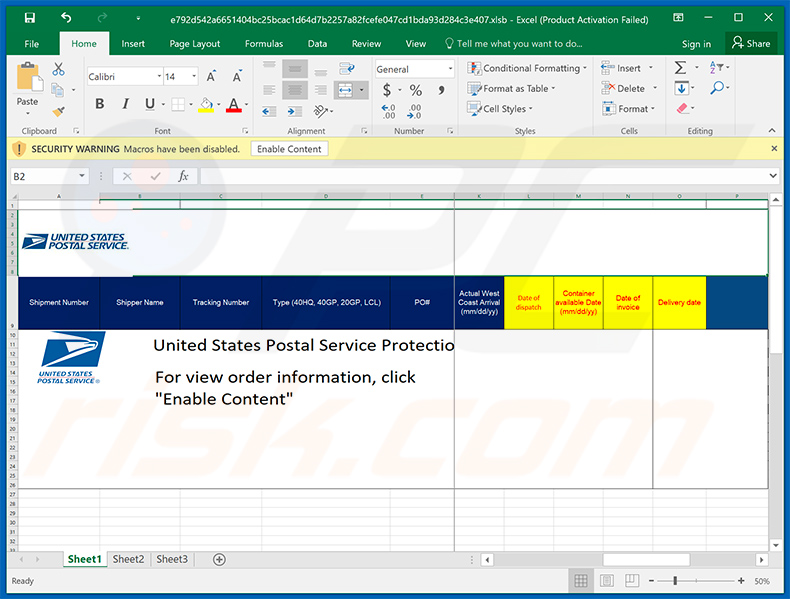Switch to Page Break Preview view
The image size is (790, 599).
[x=632, y=581]
